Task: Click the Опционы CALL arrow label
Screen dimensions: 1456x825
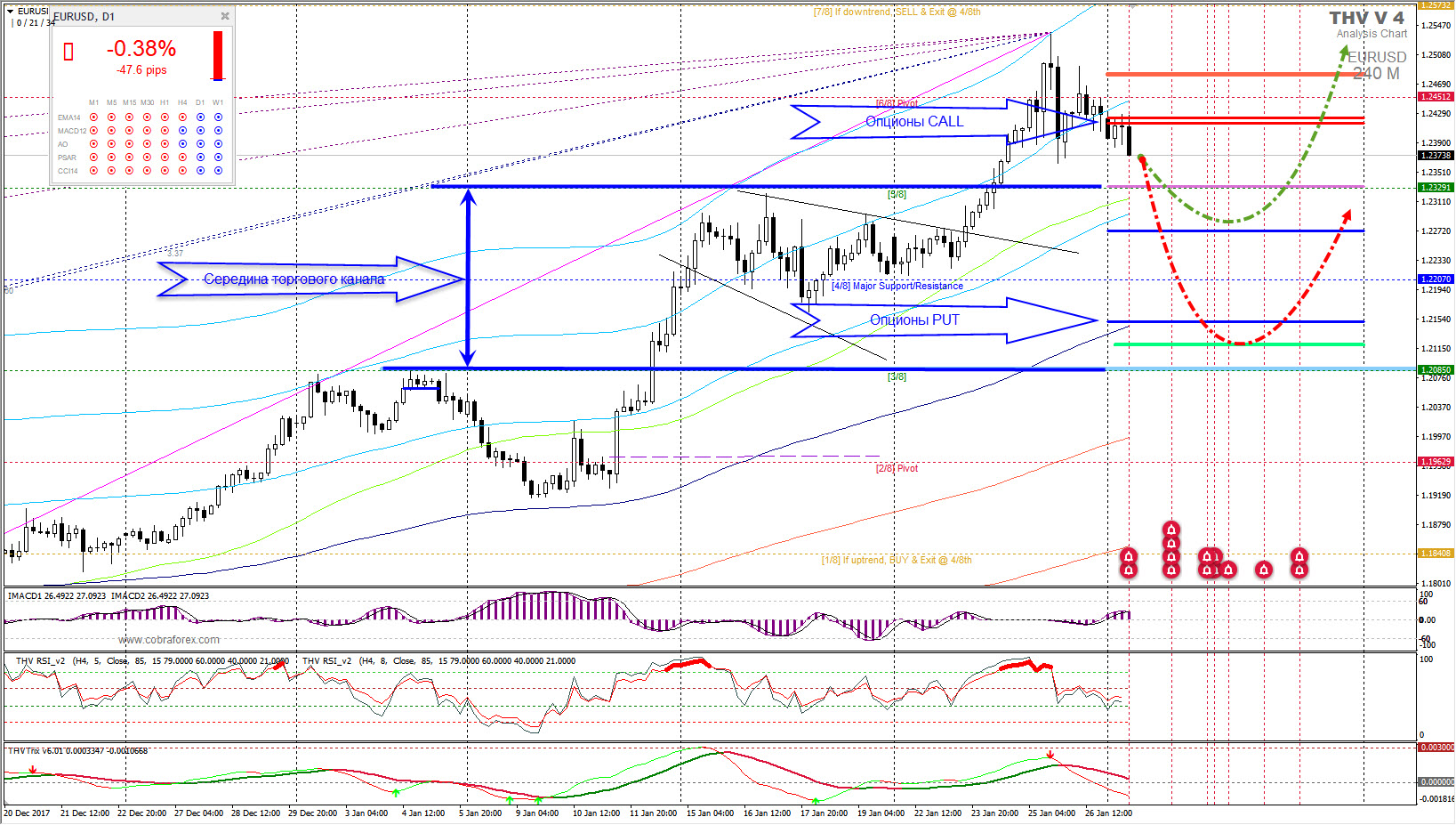Action: [x=914, y=122]
